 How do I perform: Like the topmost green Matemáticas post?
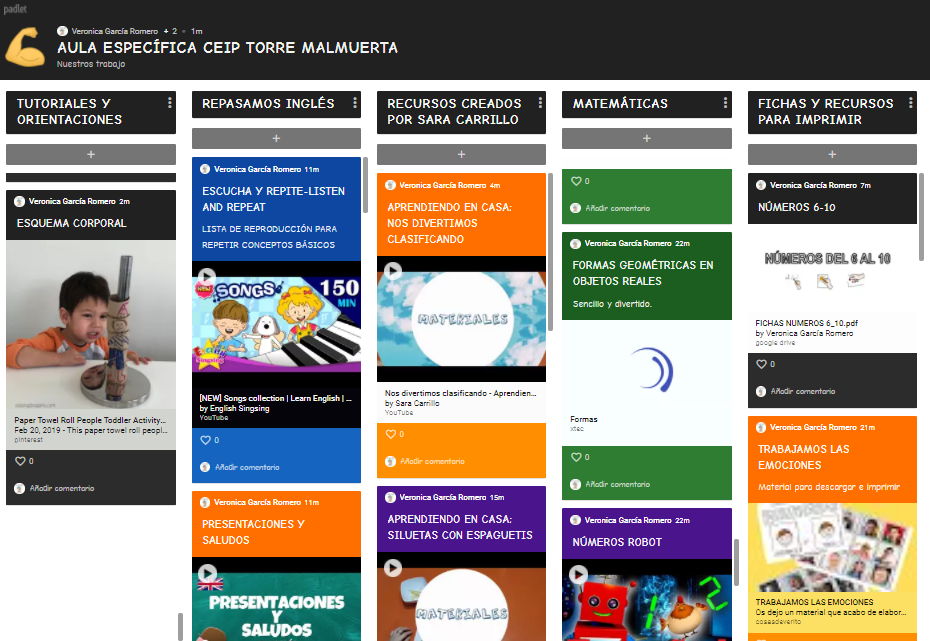click(x=576, y=181)
